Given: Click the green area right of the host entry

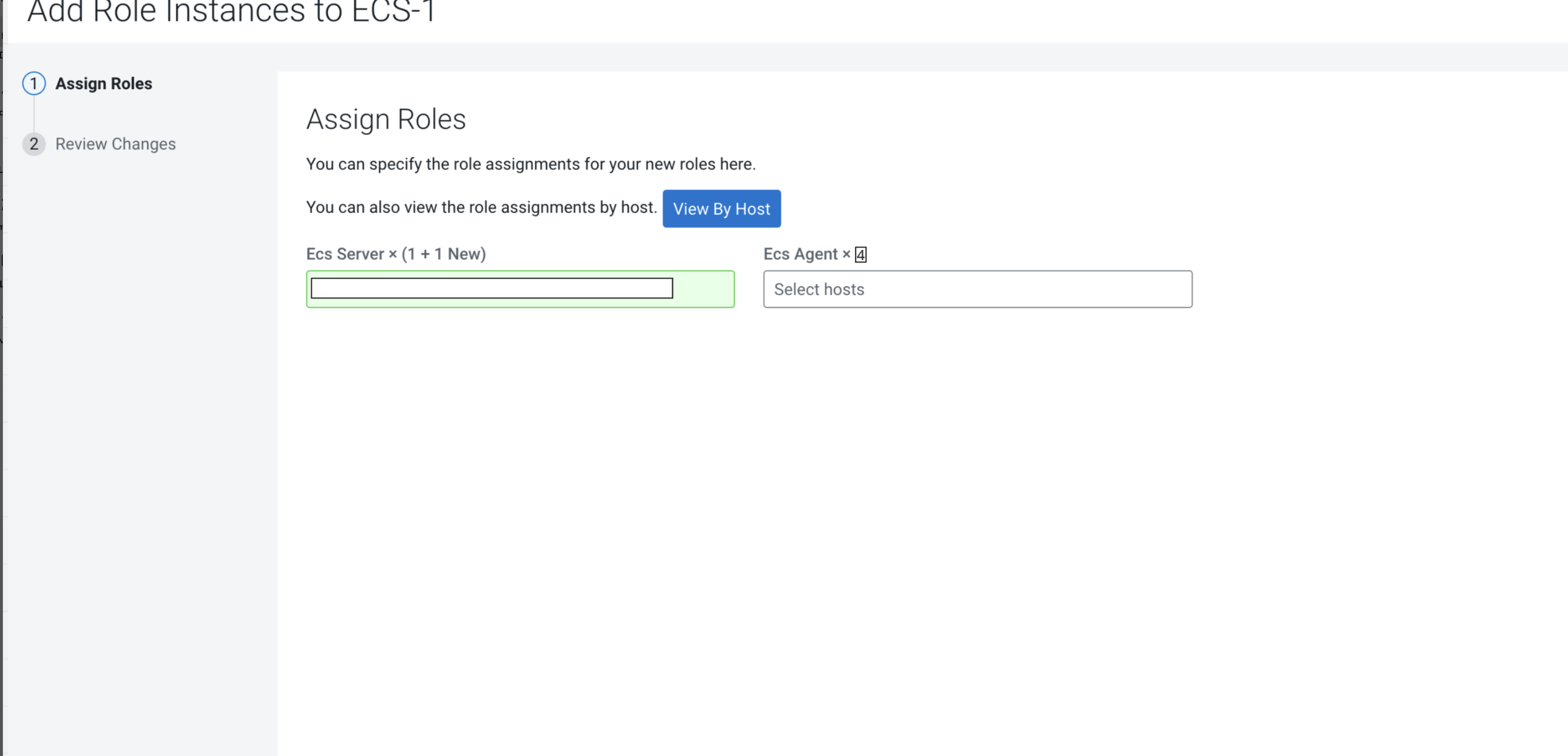Looking at the screenshot, I should [703, 288].
